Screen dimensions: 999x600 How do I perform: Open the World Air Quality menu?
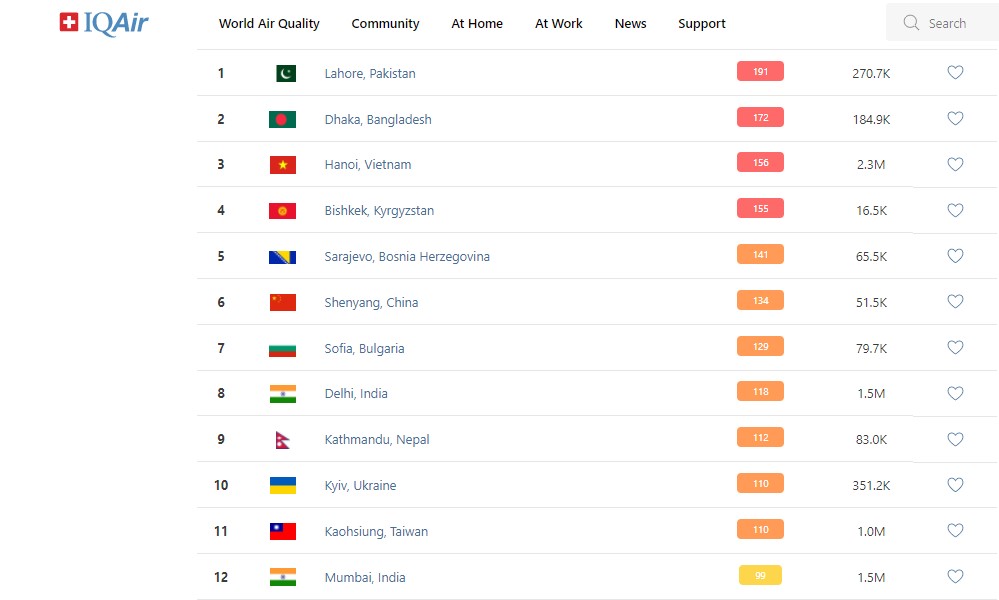269,24
